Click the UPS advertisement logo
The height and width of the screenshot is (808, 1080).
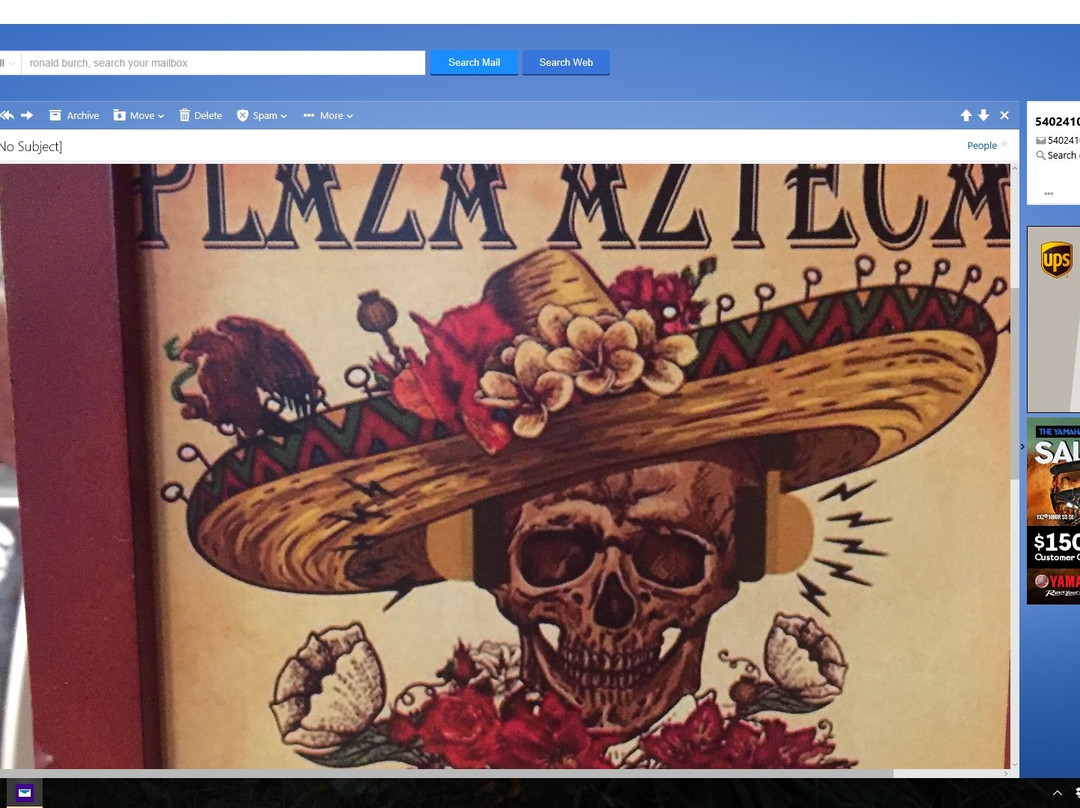pyautogui.click(x=1056, y=260)
